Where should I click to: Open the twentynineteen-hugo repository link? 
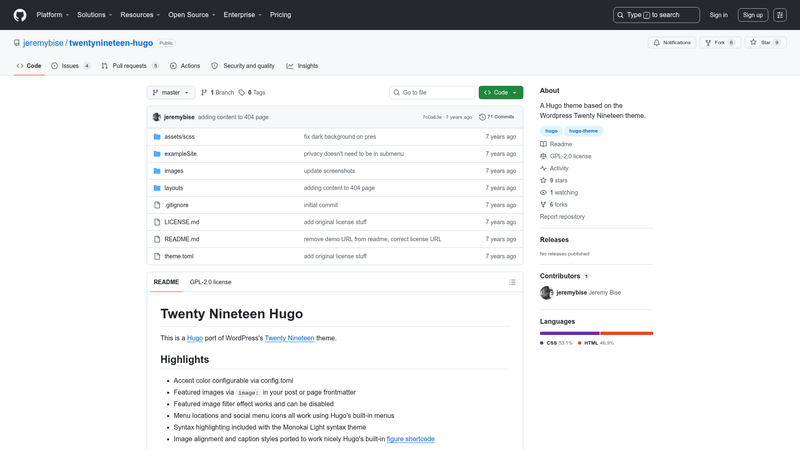coord(111,43)
